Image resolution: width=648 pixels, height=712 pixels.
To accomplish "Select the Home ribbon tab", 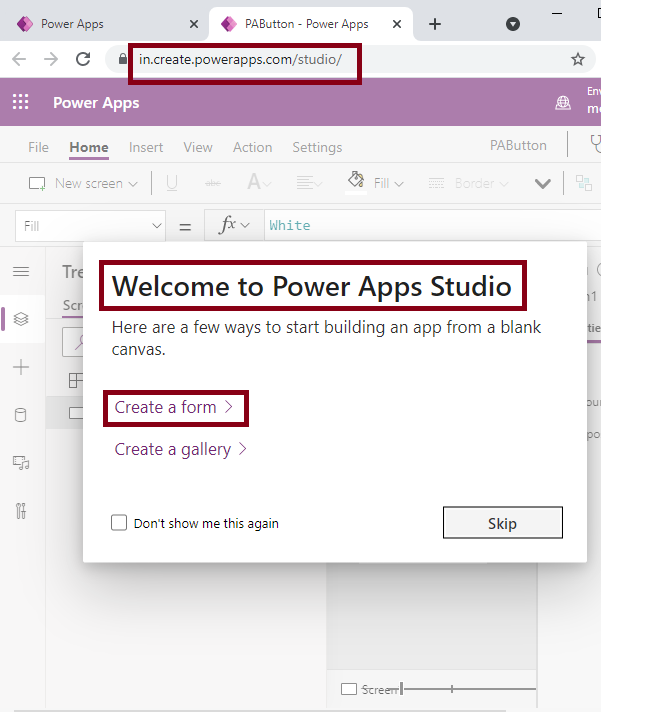I will tap(89, 147).
